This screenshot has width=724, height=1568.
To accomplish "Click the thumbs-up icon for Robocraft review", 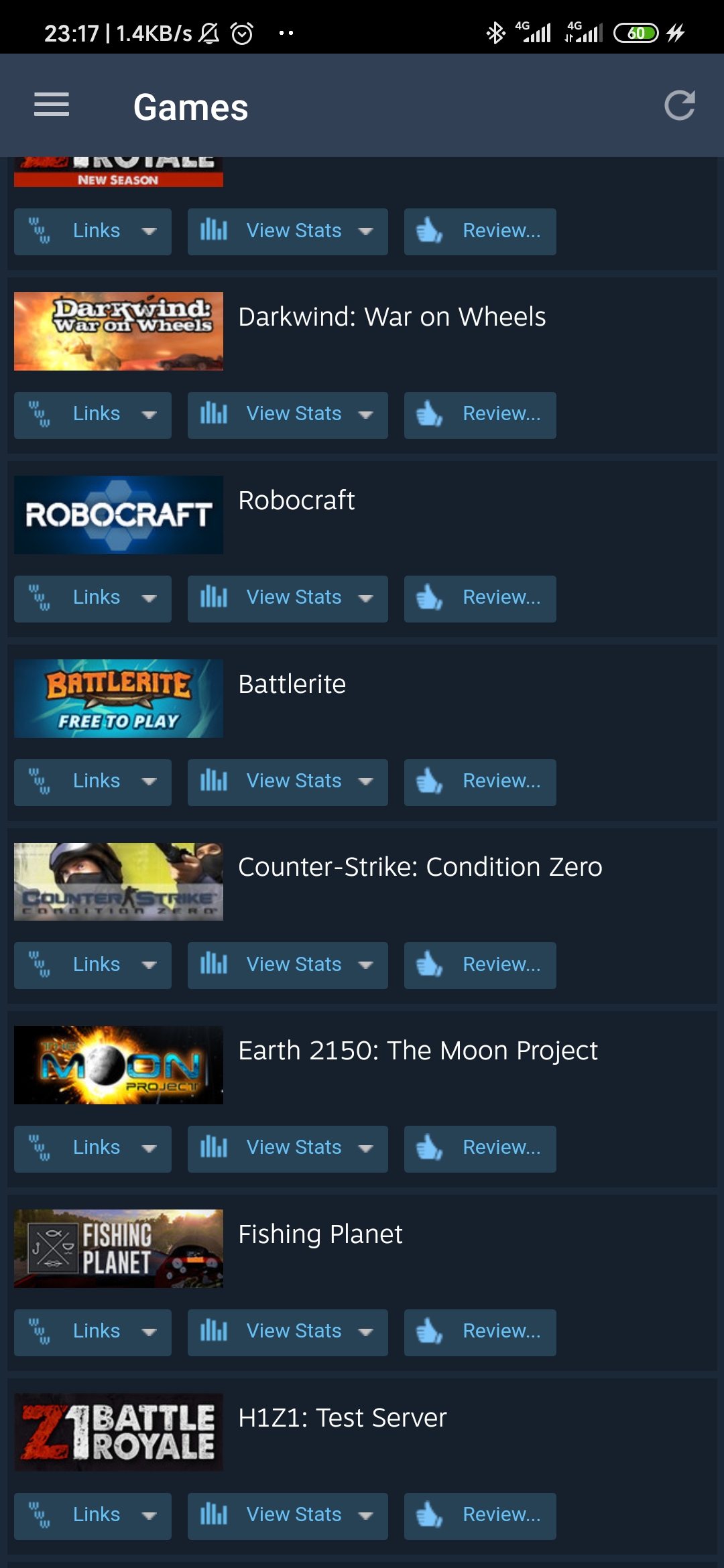I will [429, 598].
